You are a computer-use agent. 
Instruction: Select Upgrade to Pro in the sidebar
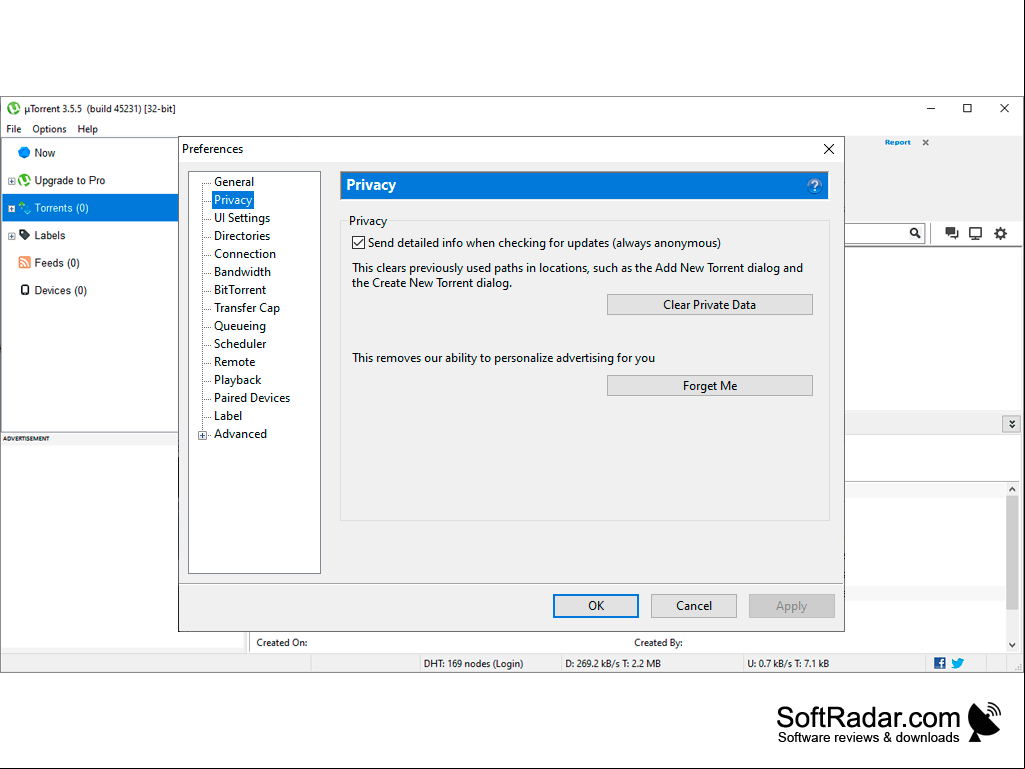[69, 180]
